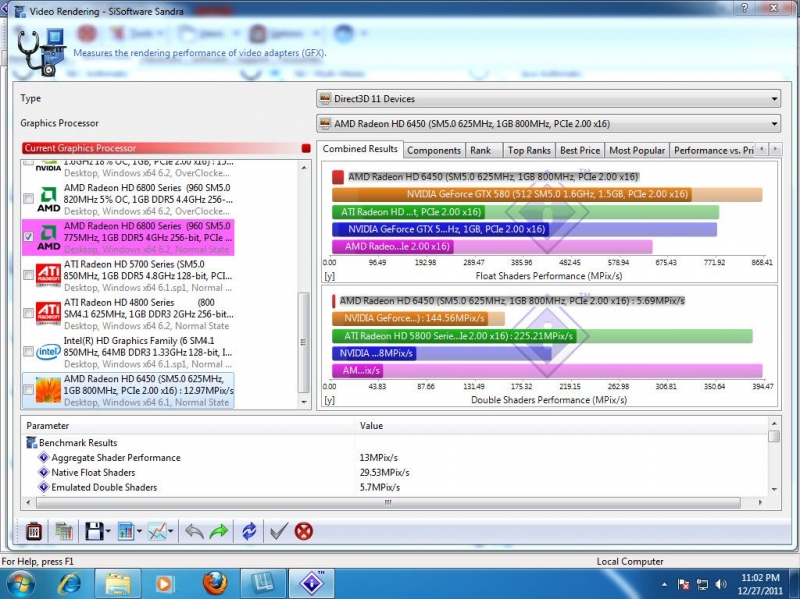Click the Benchmark Results icon in parameter list
The image size is (800, 599).
click(x=32, y=443)
